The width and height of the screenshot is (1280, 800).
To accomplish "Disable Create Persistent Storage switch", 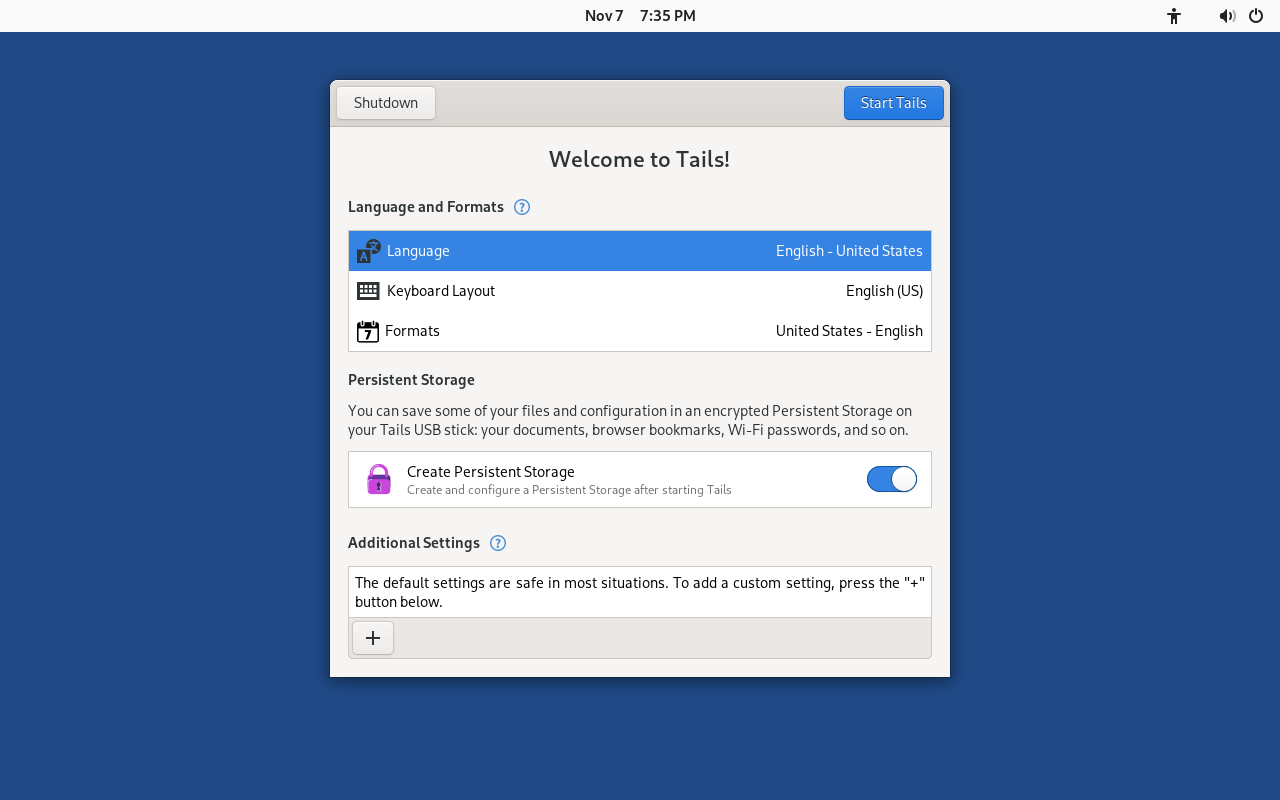I will tap(891, 479).
